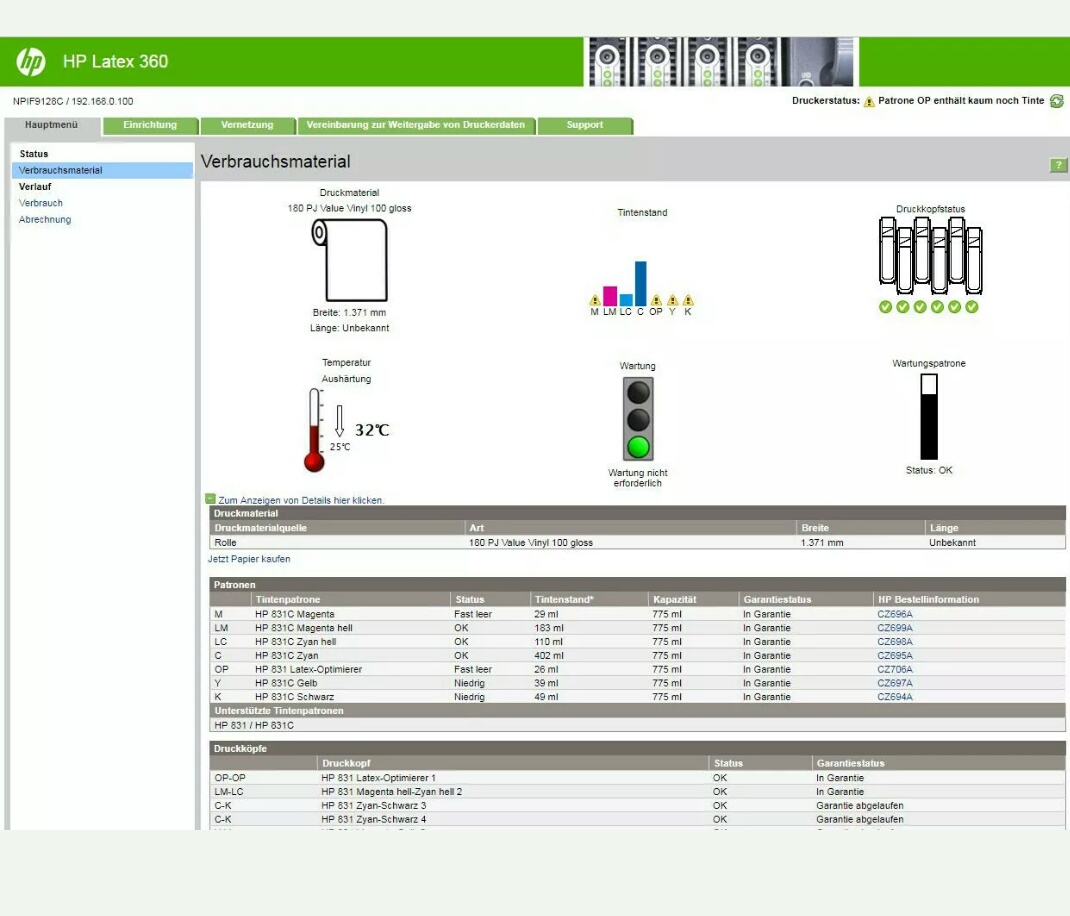Click the 'NPIF9128C / 192.168.0.100' device address

click(x=73, y=101)
